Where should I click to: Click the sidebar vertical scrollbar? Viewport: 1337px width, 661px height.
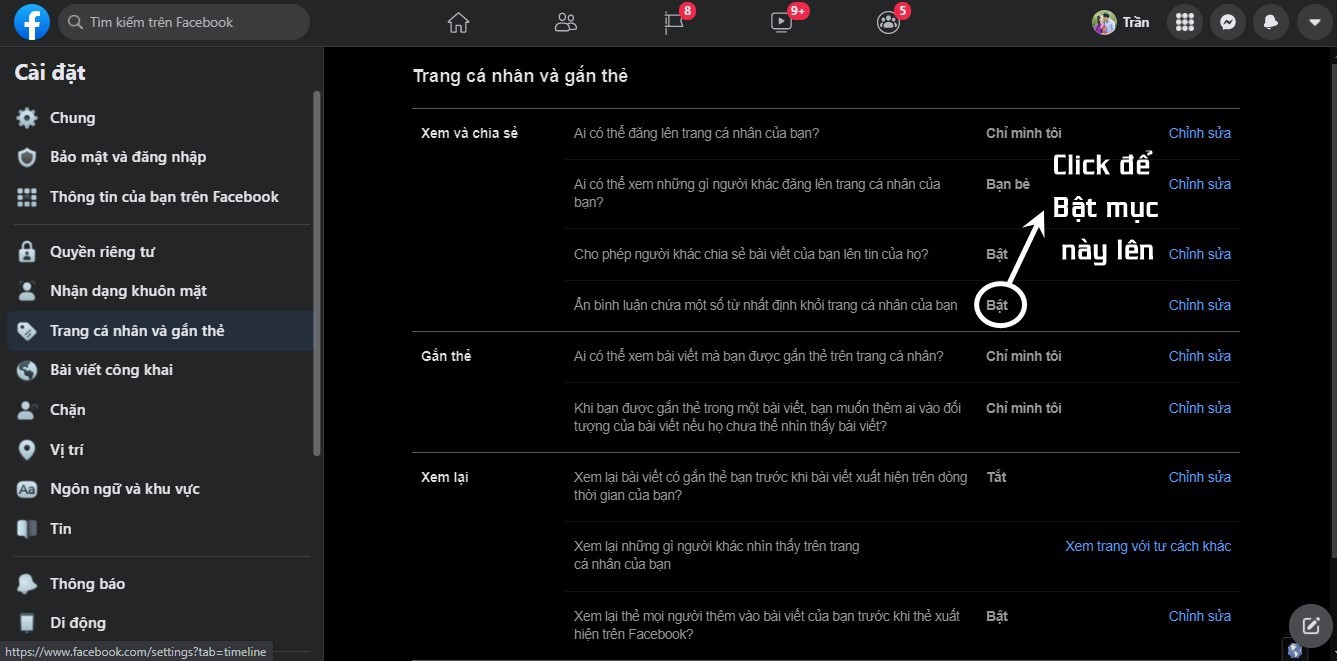click(317, 270)
